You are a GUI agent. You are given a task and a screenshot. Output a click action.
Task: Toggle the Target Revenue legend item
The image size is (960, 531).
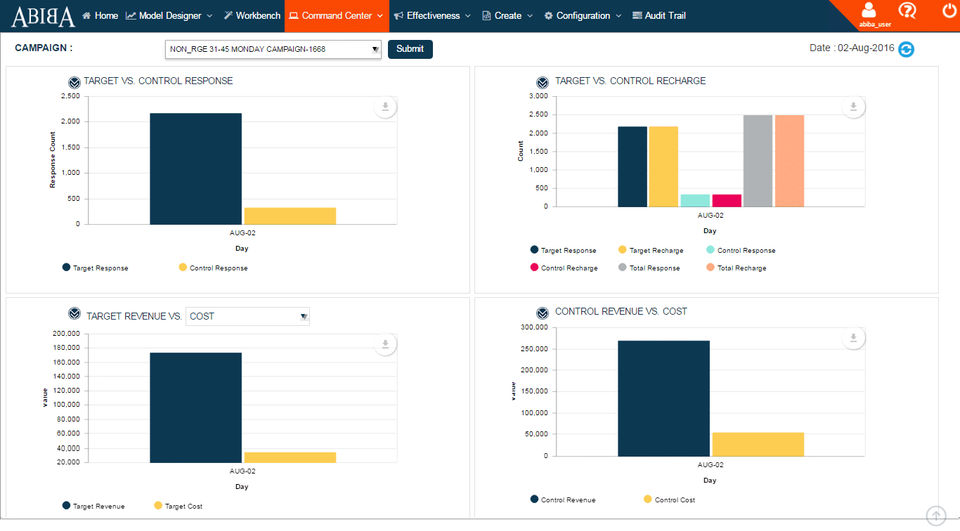pyautogui.click(x=94, y=506)
